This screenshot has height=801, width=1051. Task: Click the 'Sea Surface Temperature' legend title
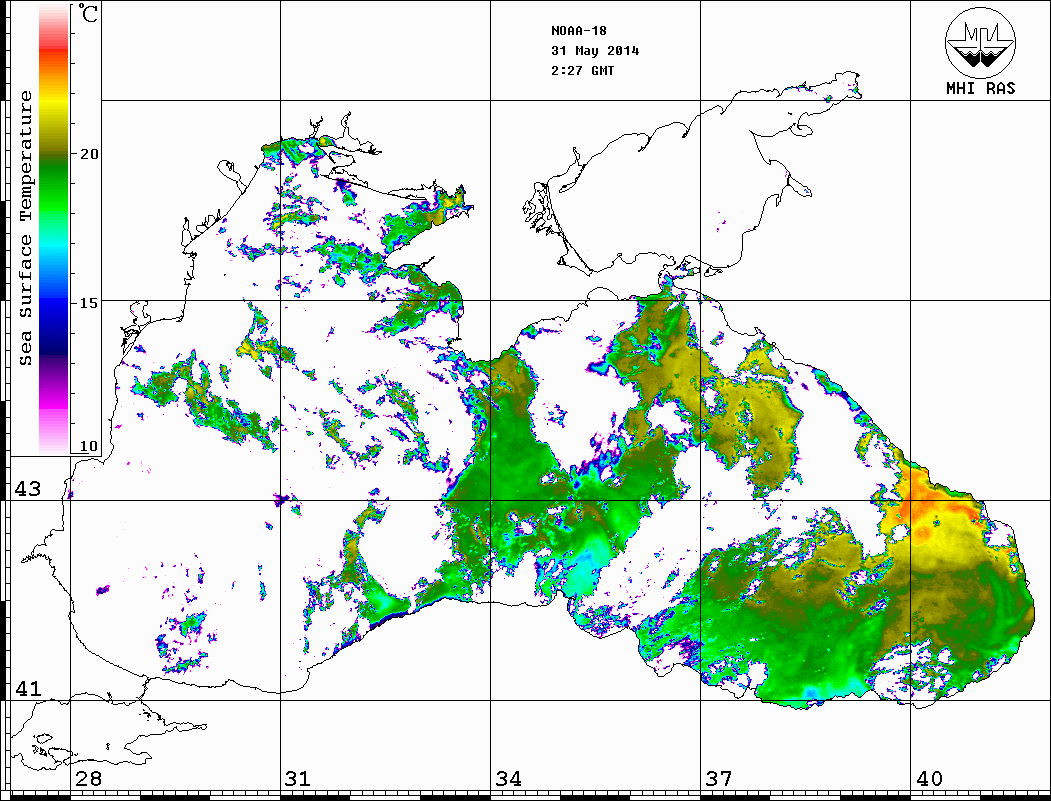coord(25,228)
